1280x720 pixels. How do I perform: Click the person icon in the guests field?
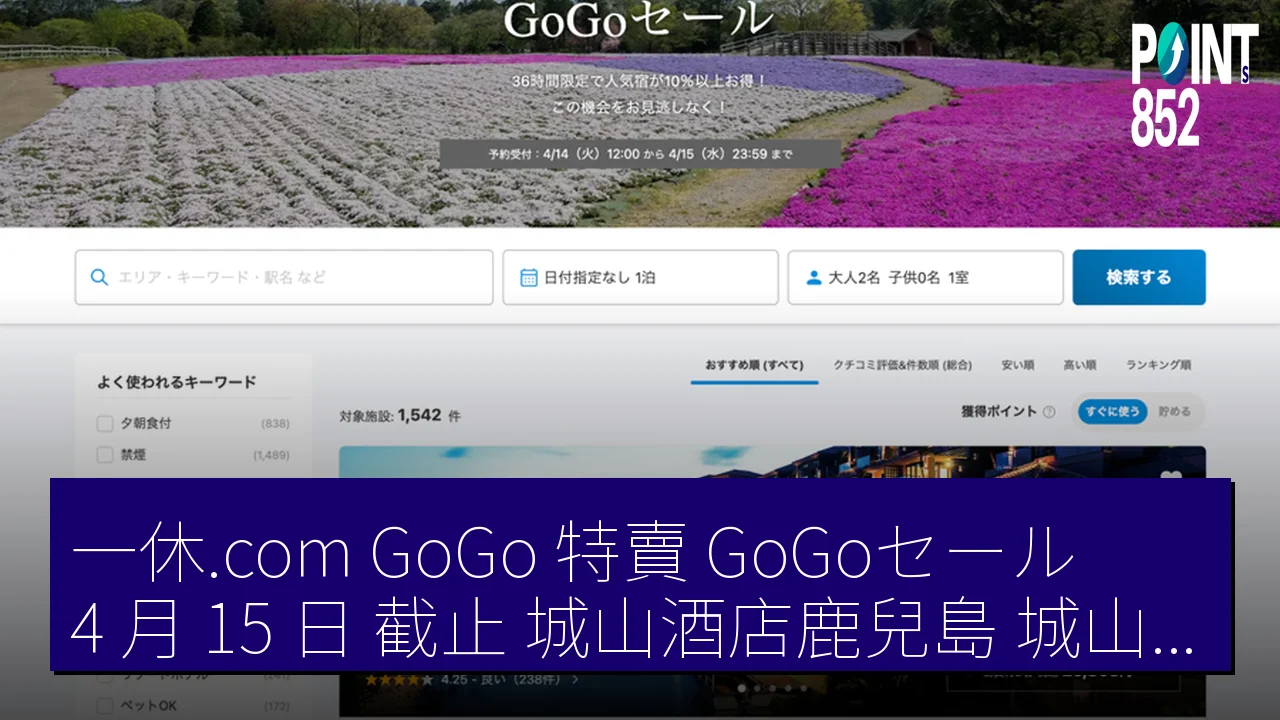click(x=813, y=277)
